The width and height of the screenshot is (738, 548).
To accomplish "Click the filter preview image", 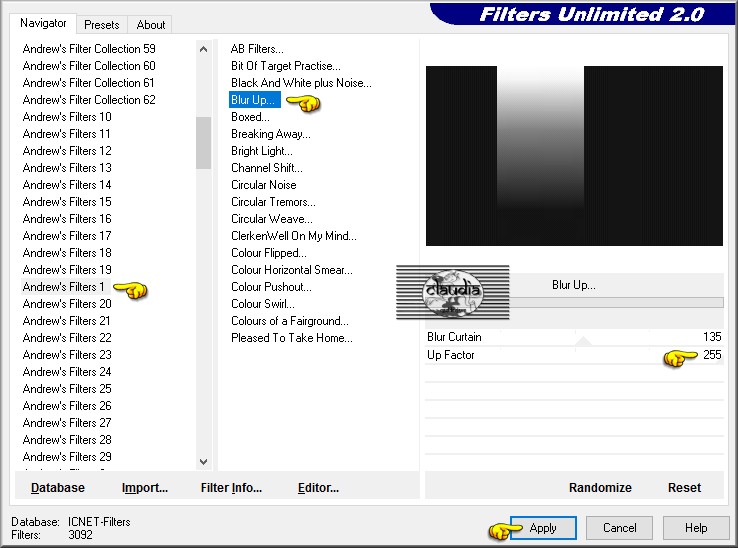I will (574, 156).
